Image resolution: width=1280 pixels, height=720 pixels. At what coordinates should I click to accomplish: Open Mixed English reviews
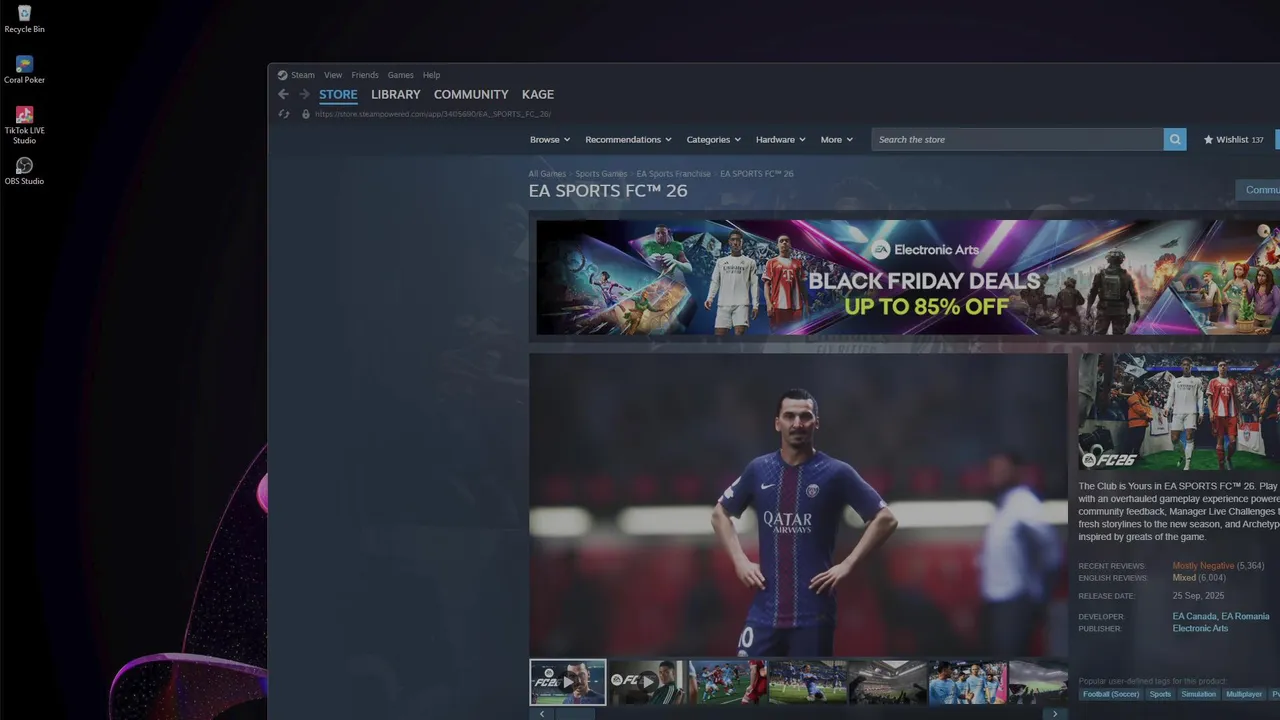tap(1184, 578)
